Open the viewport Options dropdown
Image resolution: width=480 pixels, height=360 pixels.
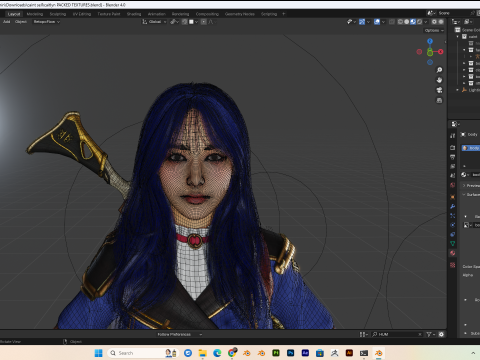[x=434, y=30]
